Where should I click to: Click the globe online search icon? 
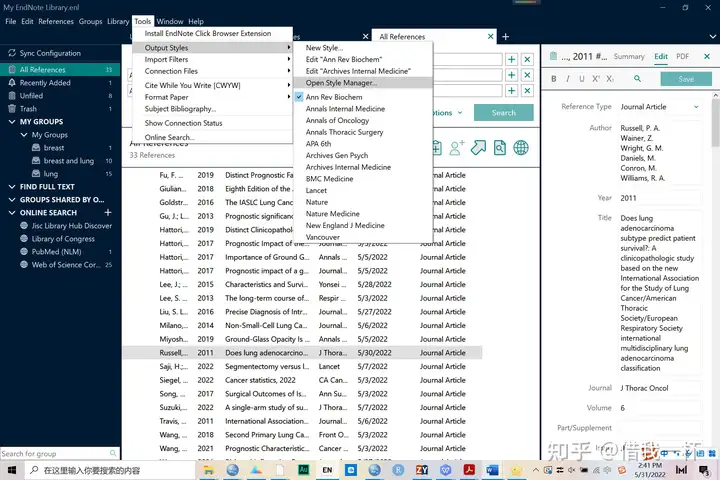click(521, 148)
